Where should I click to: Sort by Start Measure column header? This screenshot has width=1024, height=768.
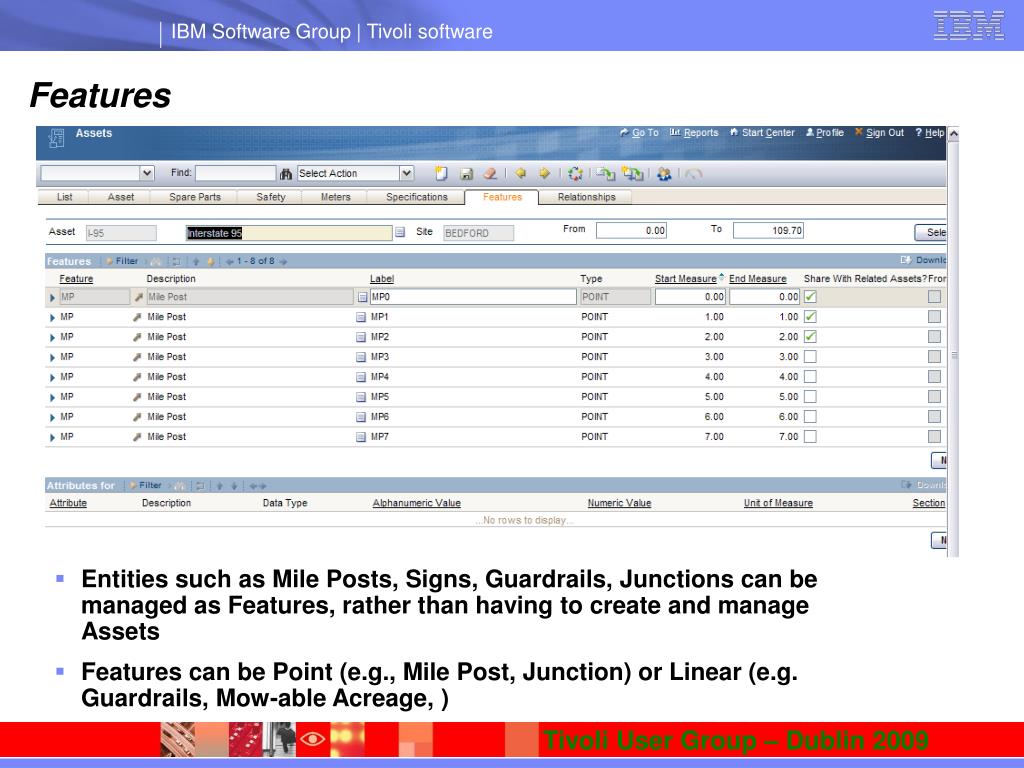686,279
